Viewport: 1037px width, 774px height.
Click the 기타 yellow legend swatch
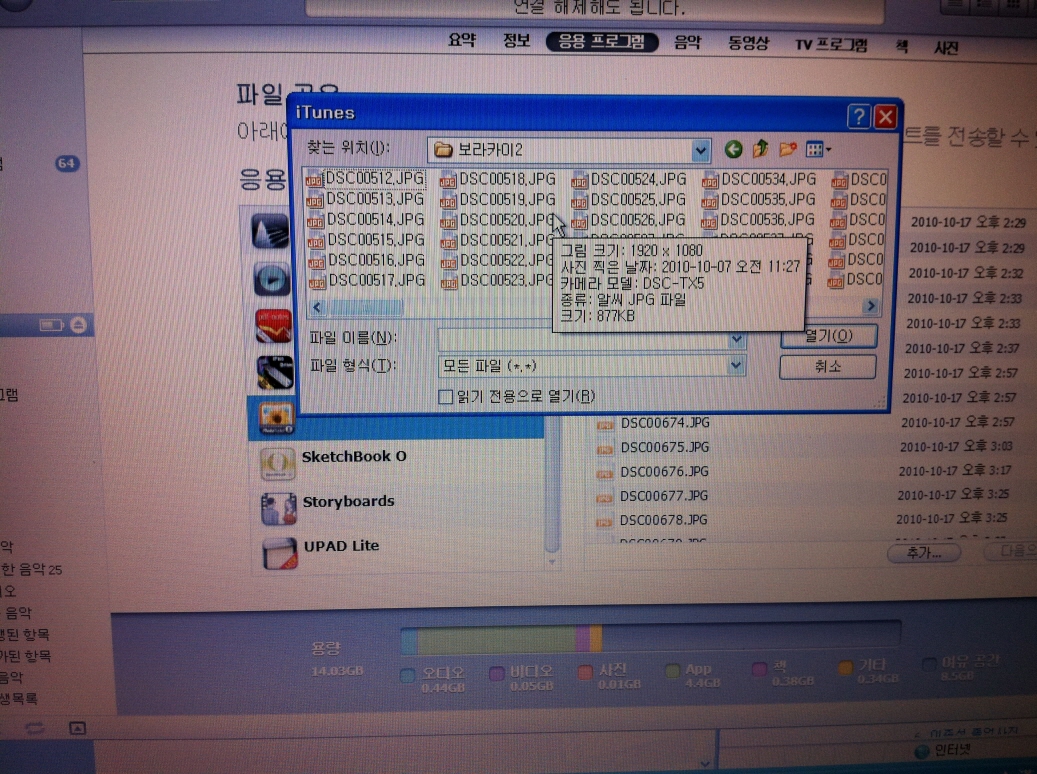point(845,667)
